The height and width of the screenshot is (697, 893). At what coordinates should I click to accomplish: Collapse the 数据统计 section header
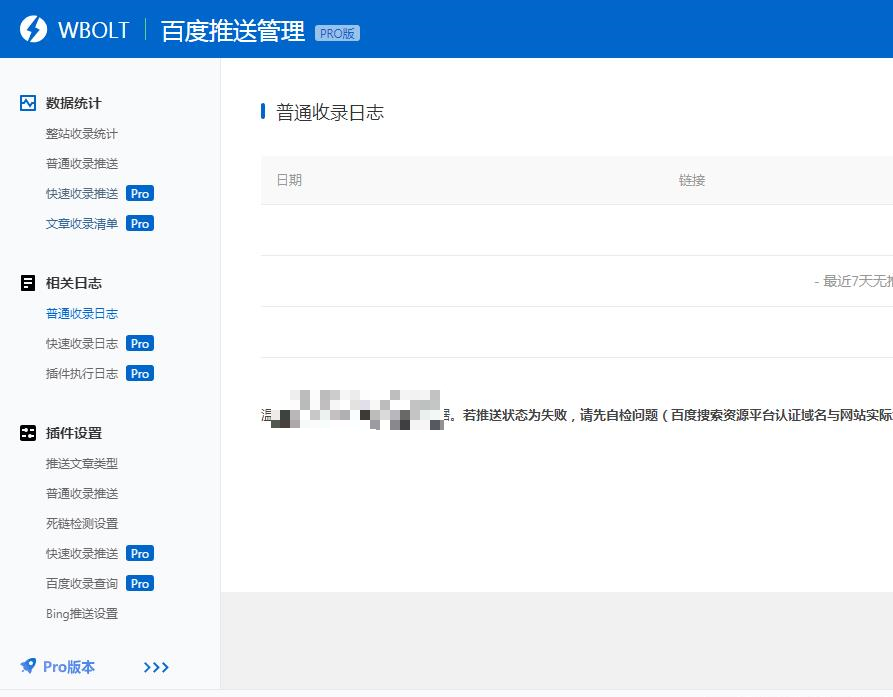tap(72, 102)
